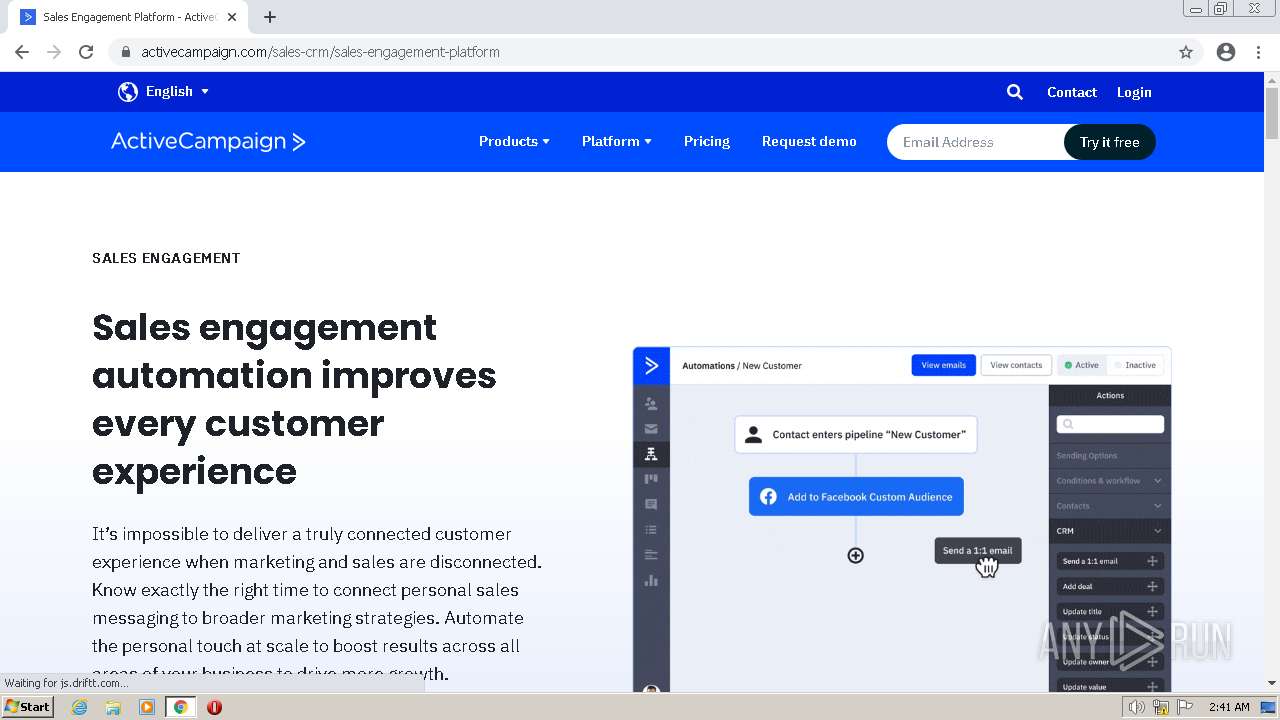The height and width of the screenshot is (720, 1280).
Task: Collapse the CRM actions section
Action: point(1110,531)
